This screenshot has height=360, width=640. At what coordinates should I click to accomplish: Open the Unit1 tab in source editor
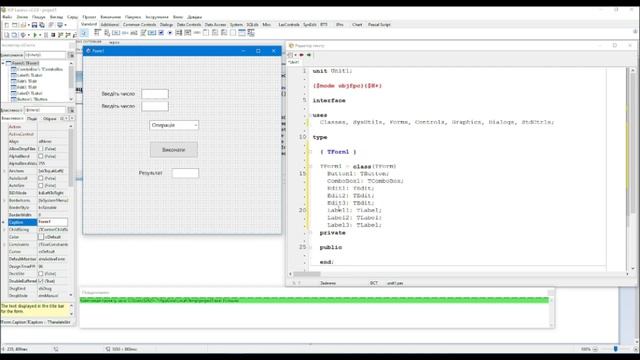[293, 62]
